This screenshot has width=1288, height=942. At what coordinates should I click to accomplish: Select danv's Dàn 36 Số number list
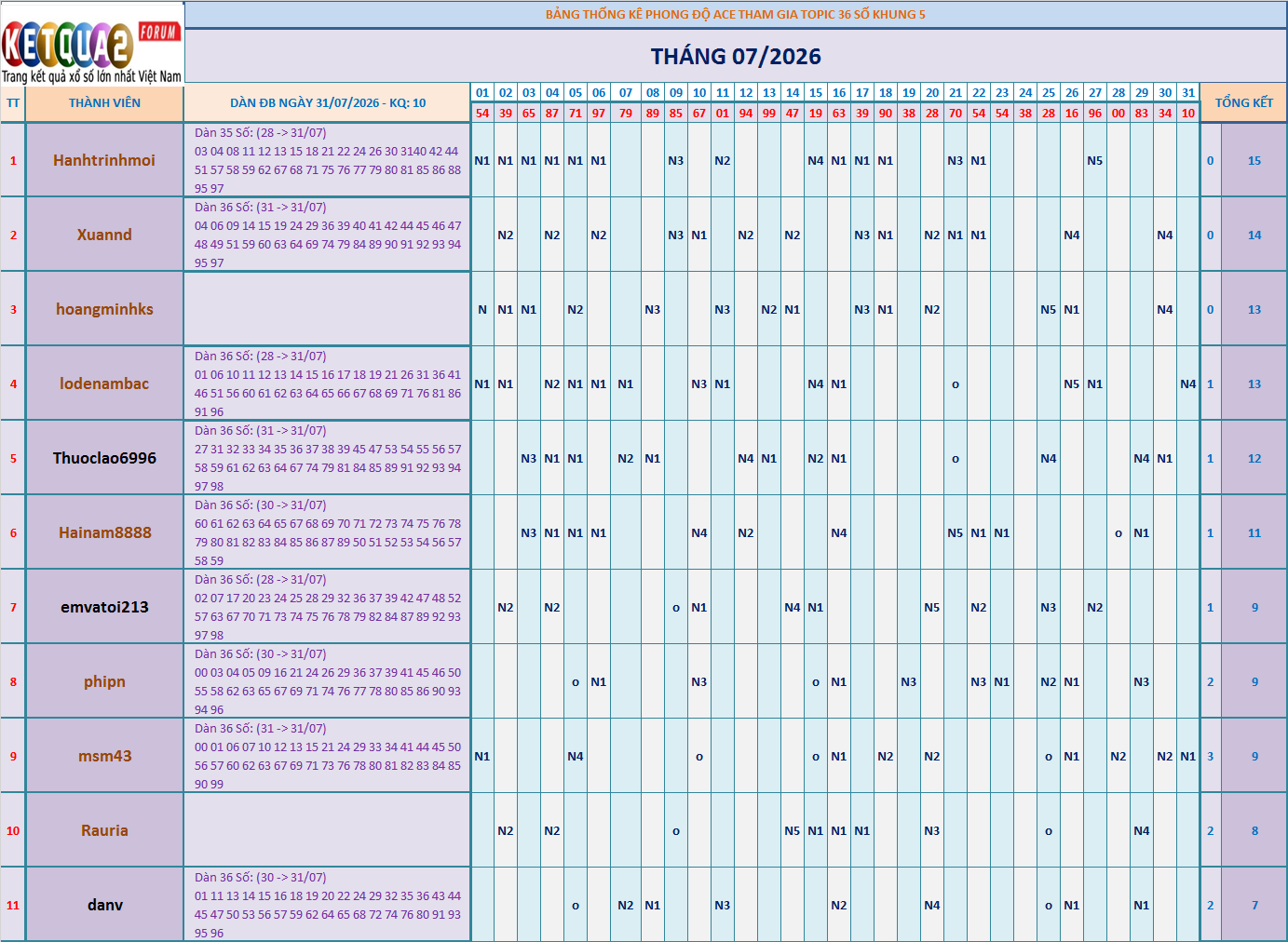[328, 905]
